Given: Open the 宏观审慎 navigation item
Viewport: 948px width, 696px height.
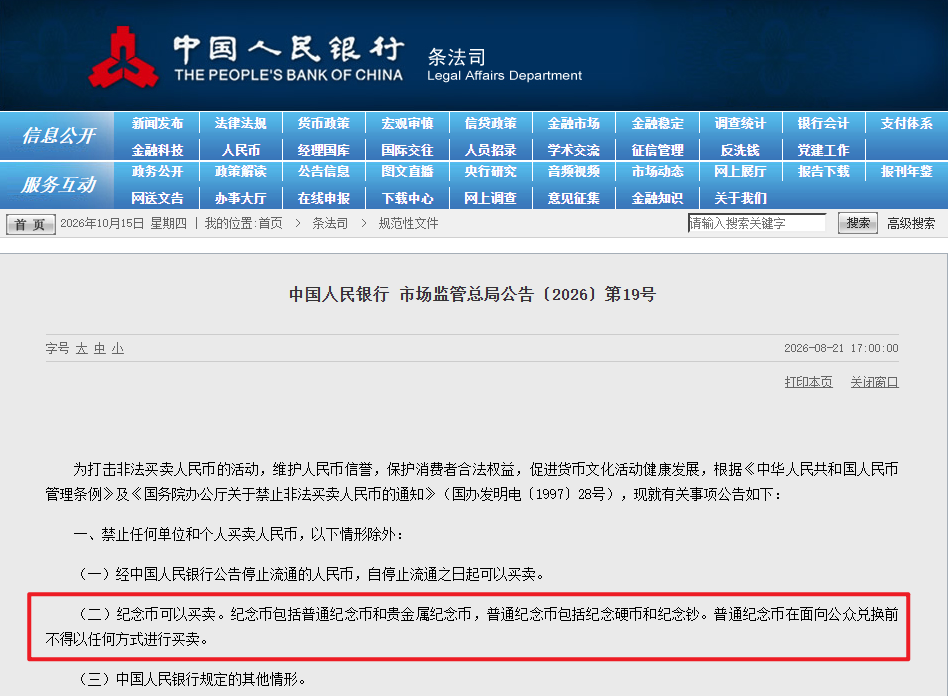Looking at the screenshot, I should [407, 123].
